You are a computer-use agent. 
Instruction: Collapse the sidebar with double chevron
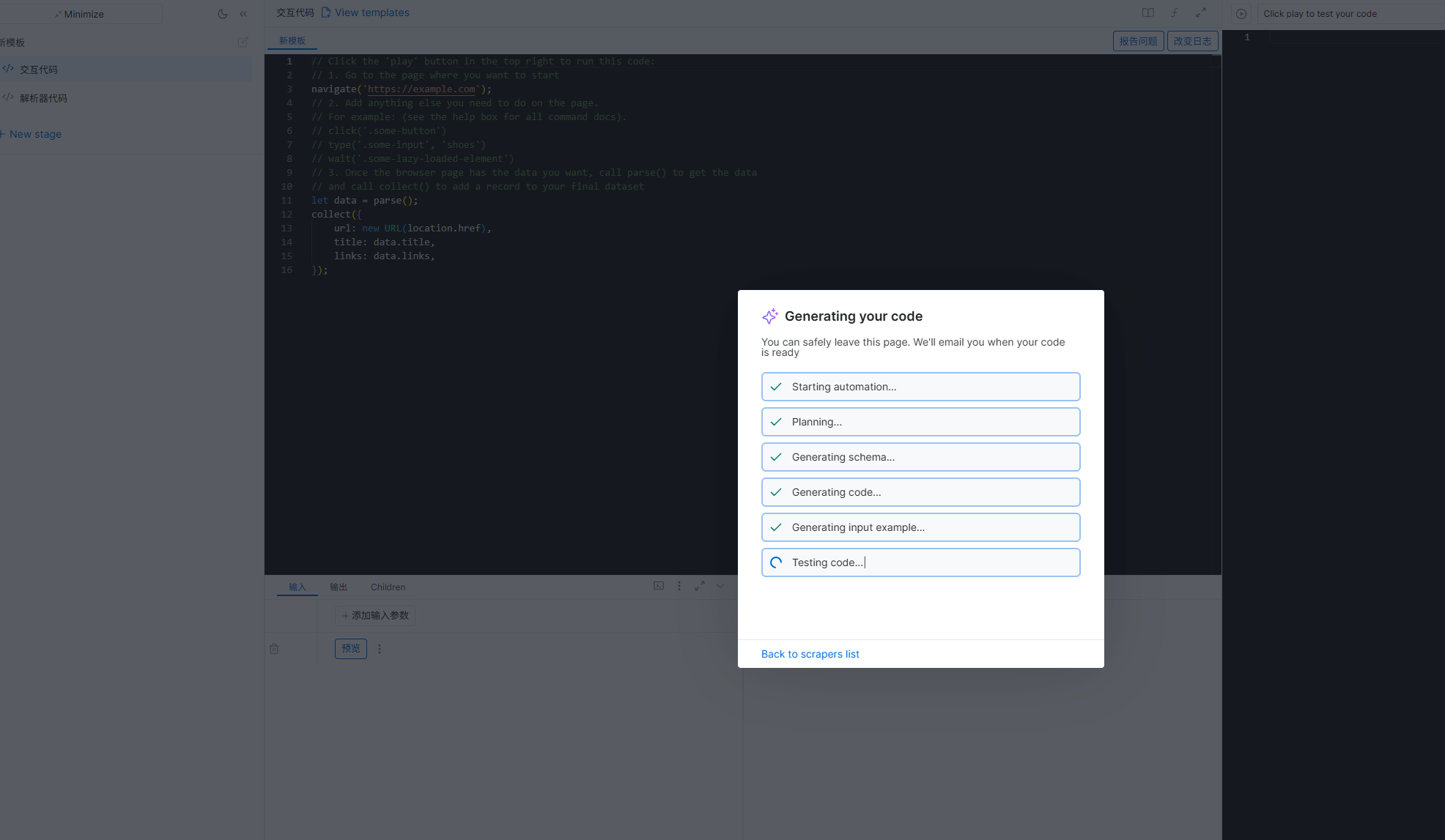pos(243,14)
